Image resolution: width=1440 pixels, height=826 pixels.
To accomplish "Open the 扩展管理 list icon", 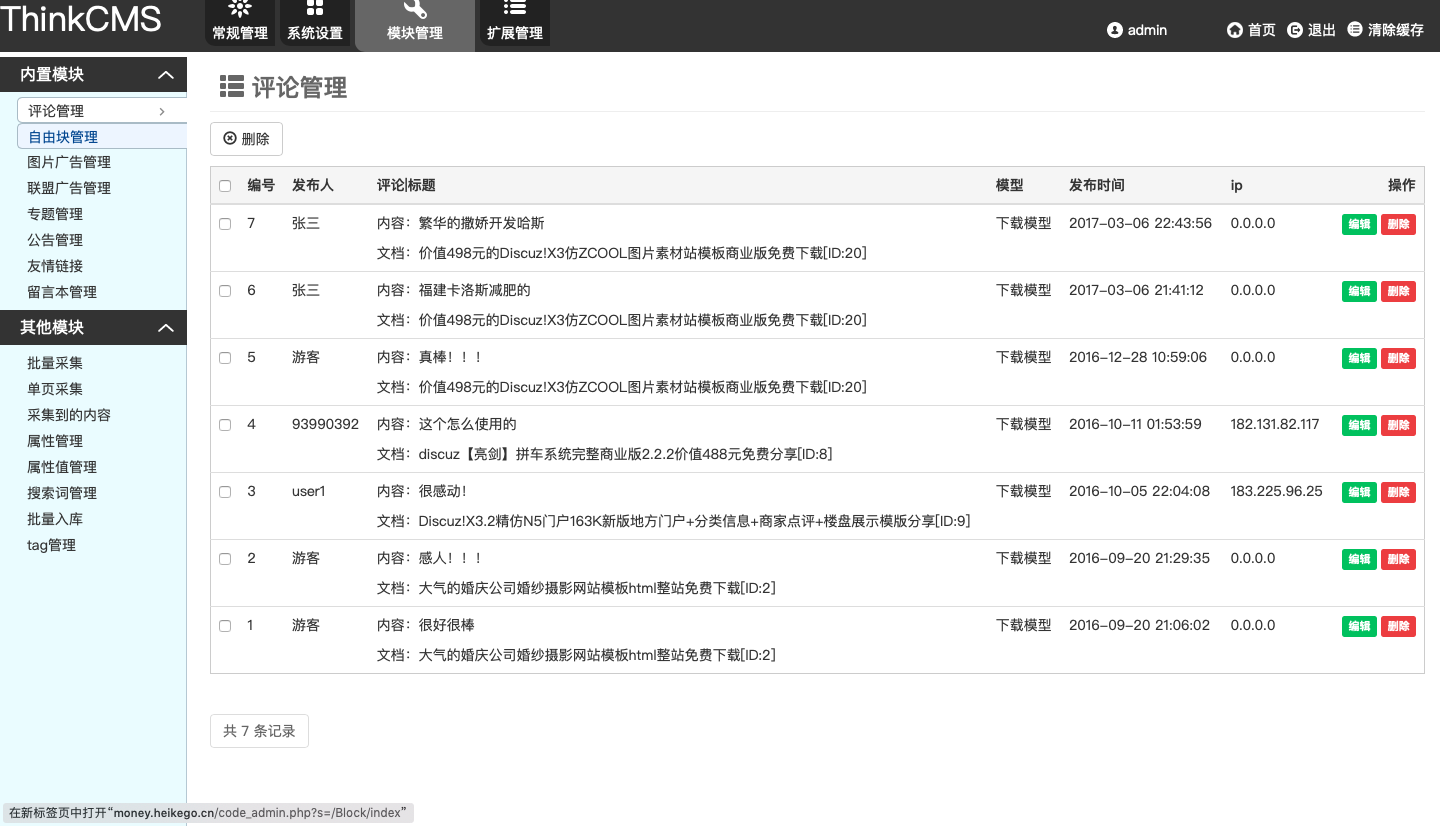I will pos(515,10).
